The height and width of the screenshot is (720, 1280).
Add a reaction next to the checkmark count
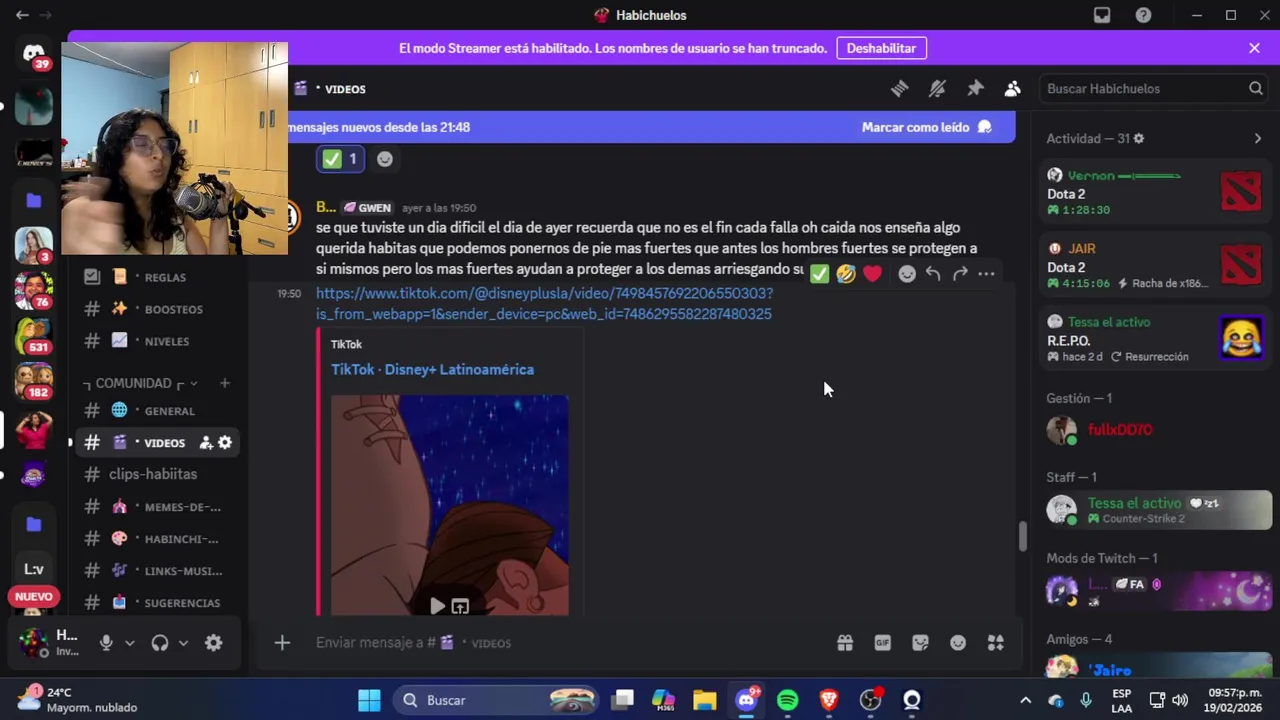(385, 159)
